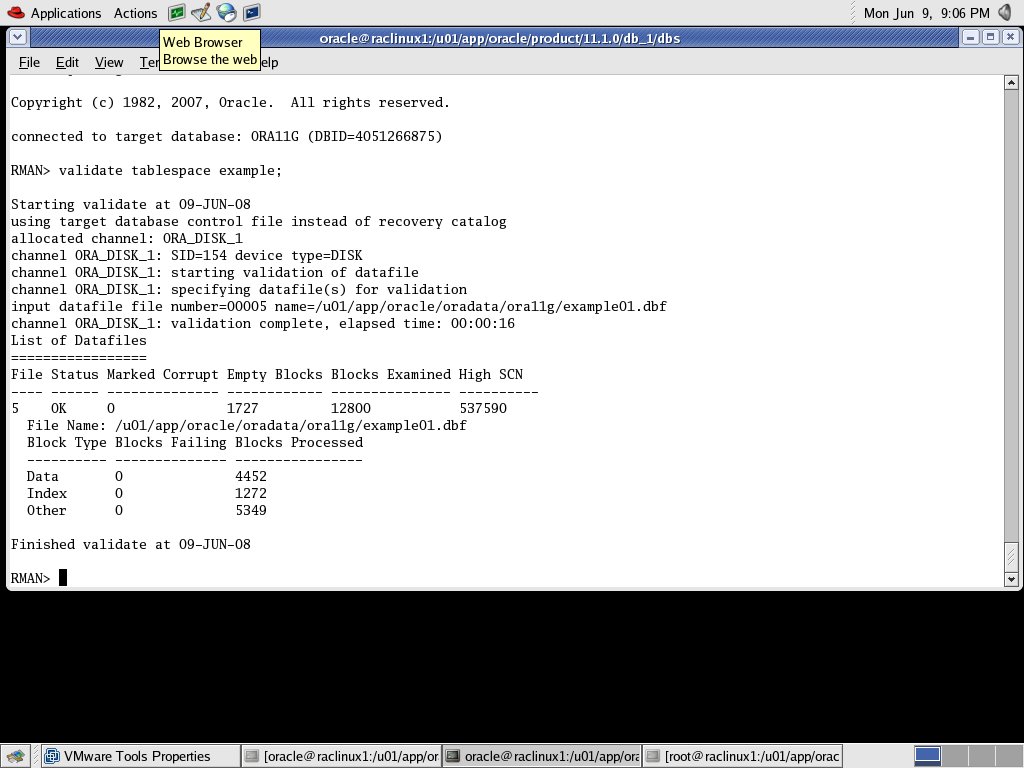Click the RMAN> prompt cursor line

tap(39, 578)
